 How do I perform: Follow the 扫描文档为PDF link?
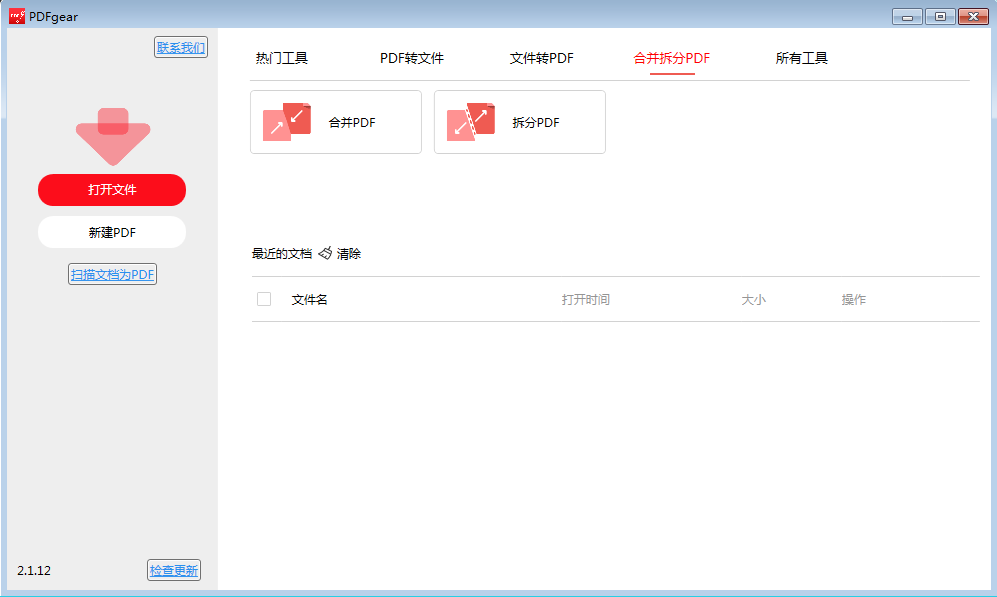(112, 275)
